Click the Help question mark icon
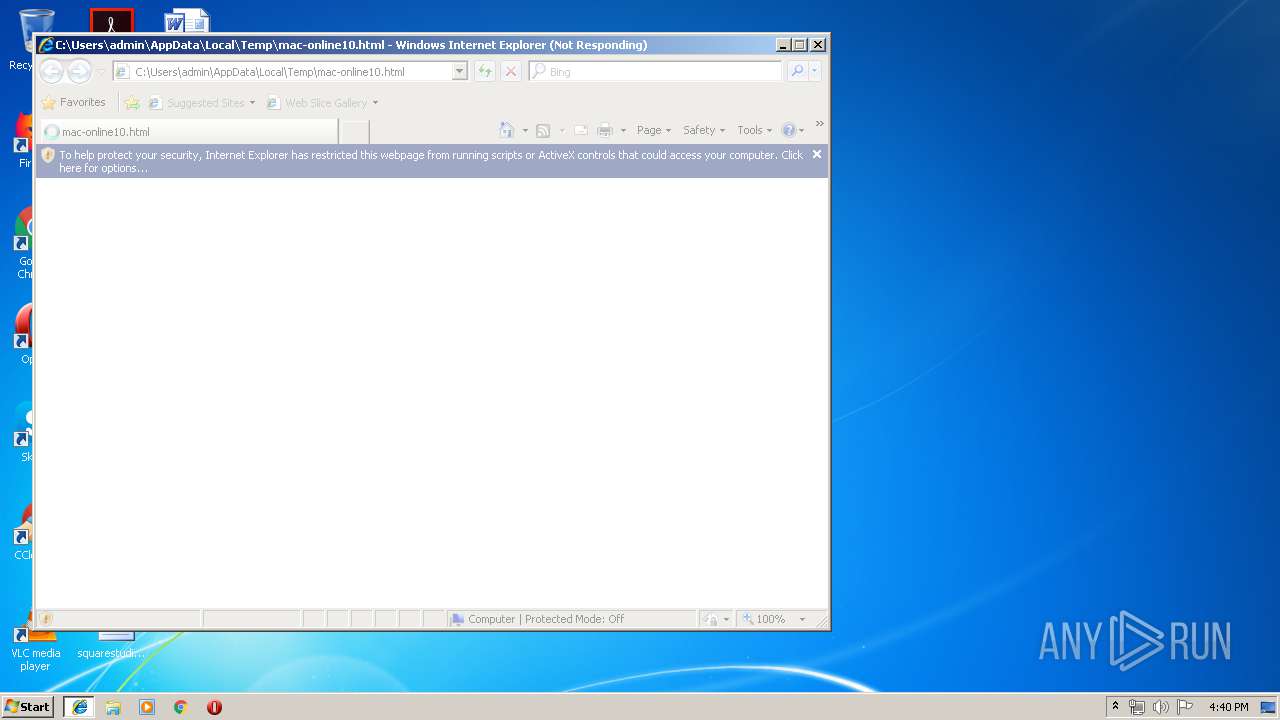The width and height of the screenshot is (1280, 720). click(788, 131)
